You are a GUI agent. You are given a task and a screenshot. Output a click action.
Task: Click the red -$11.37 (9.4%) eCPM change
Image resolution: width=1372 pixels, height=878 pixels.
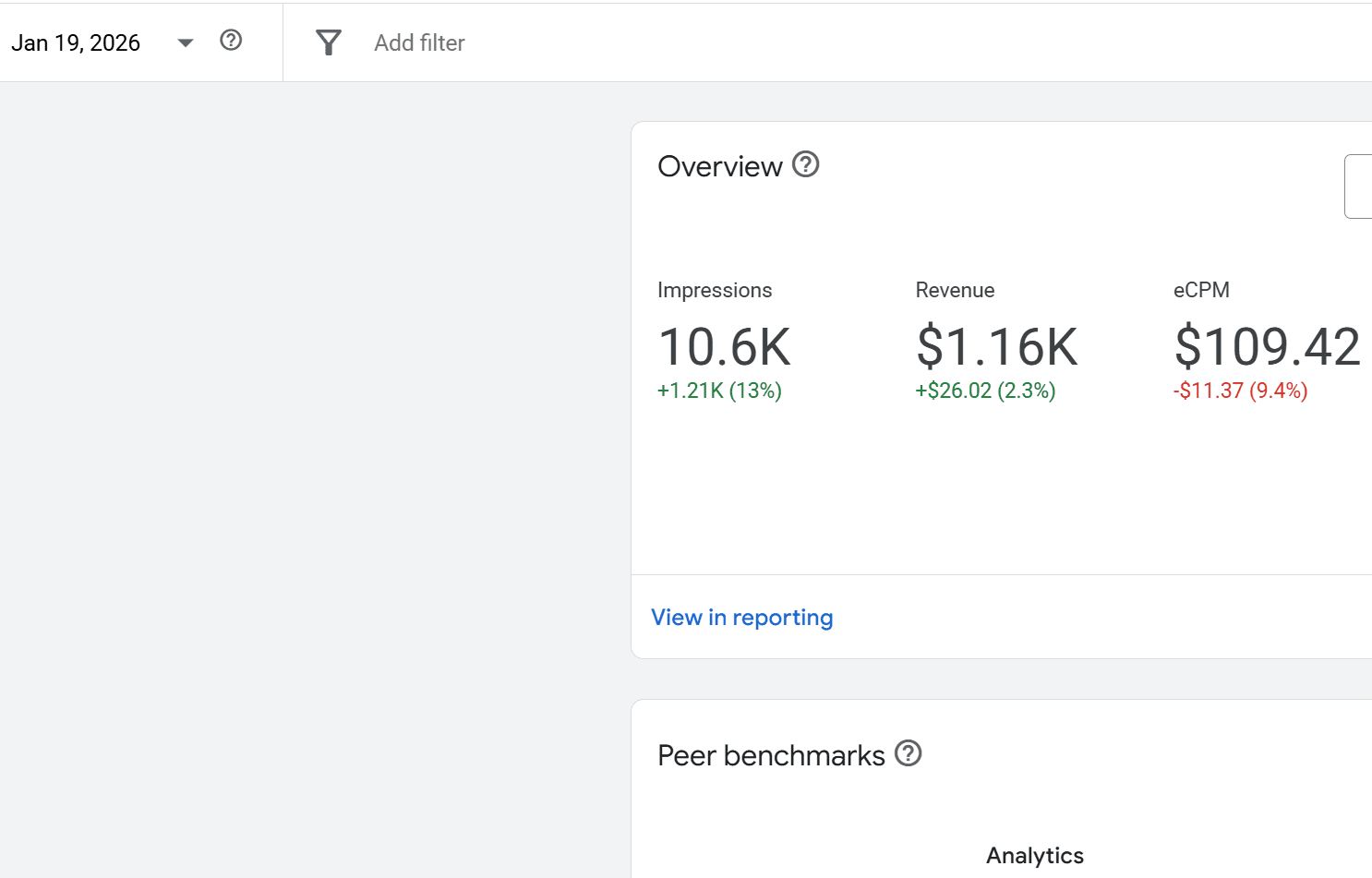pos(1240,391)
